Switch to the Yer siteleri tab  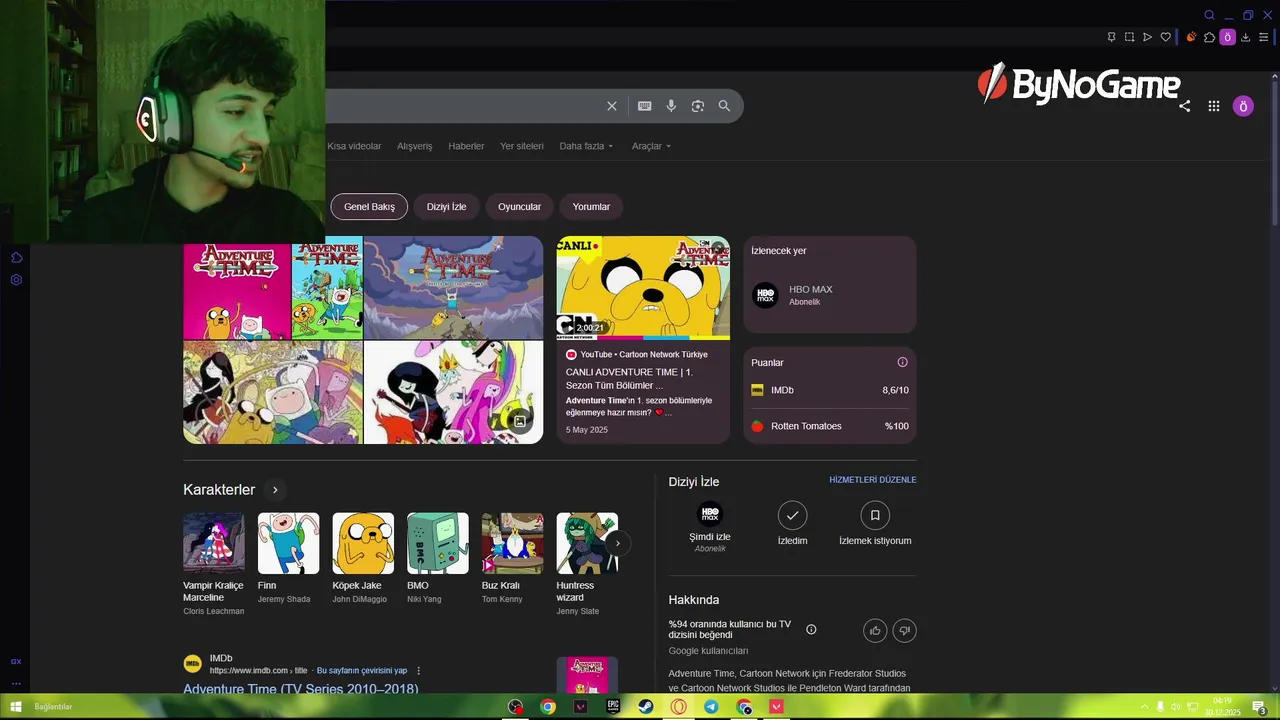point(522,146)
